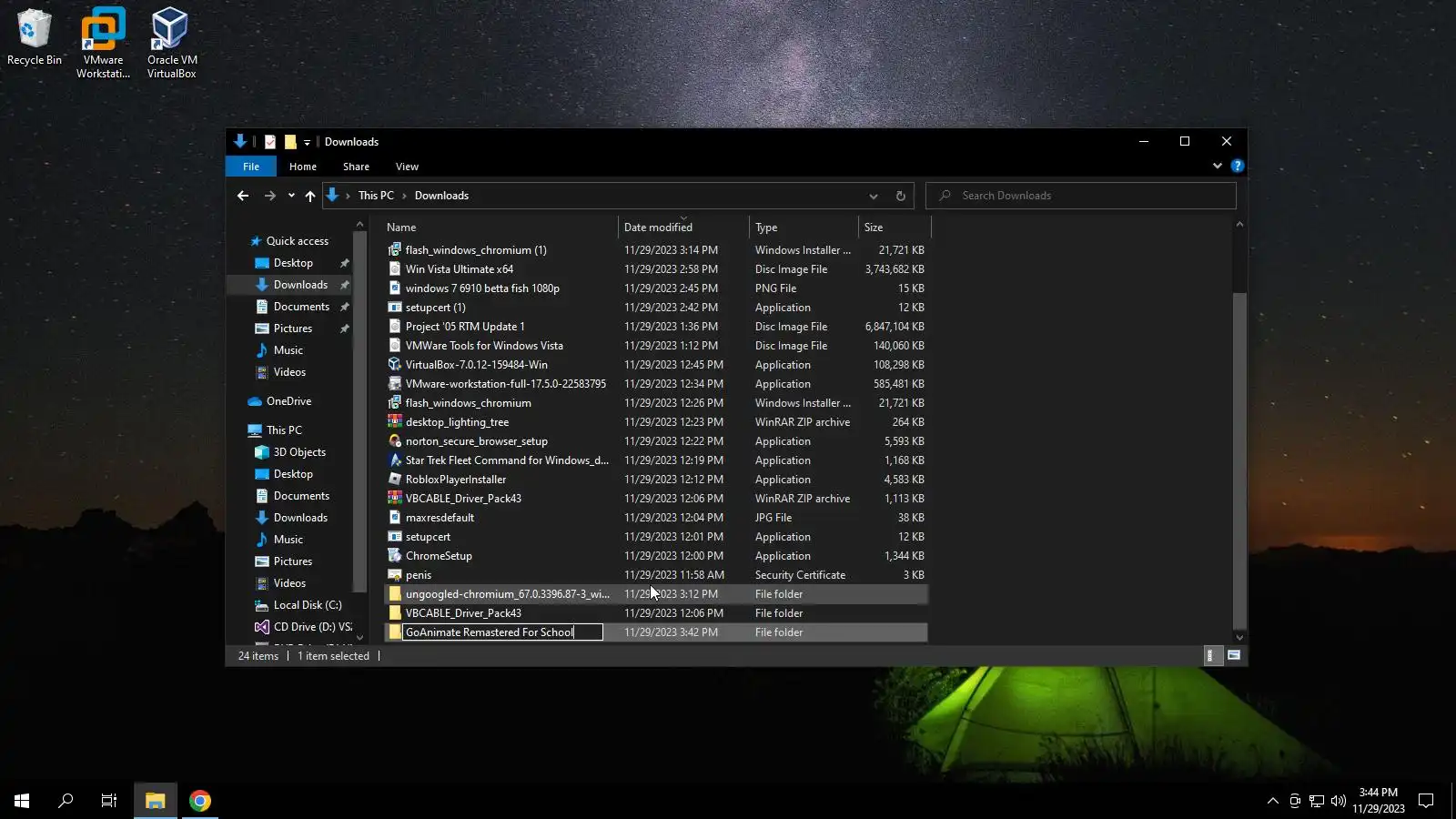Switch to the View ribbon tab

(407, 167)
